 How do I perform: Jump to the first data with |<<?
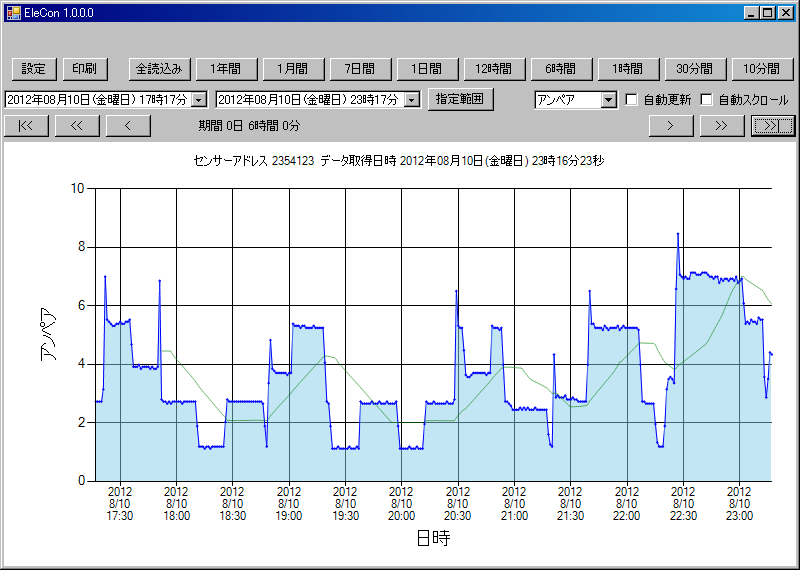26,126
